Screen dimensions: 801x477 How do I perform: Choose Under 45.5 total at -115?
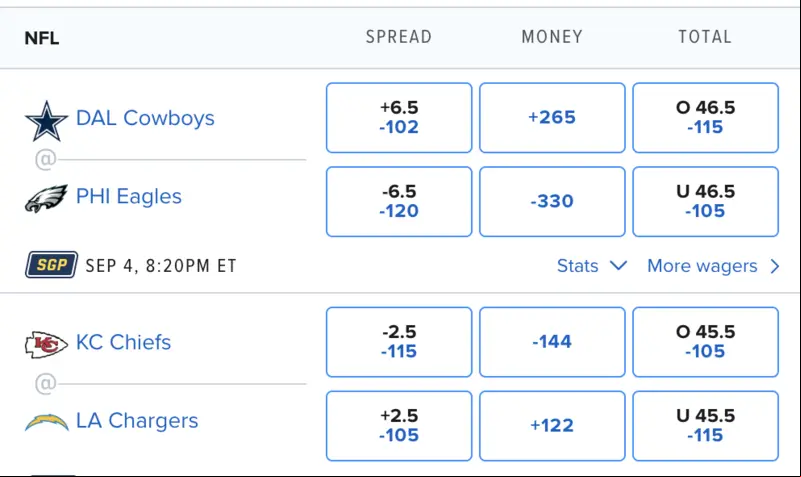pyautogui.click(x=705, y=425)
